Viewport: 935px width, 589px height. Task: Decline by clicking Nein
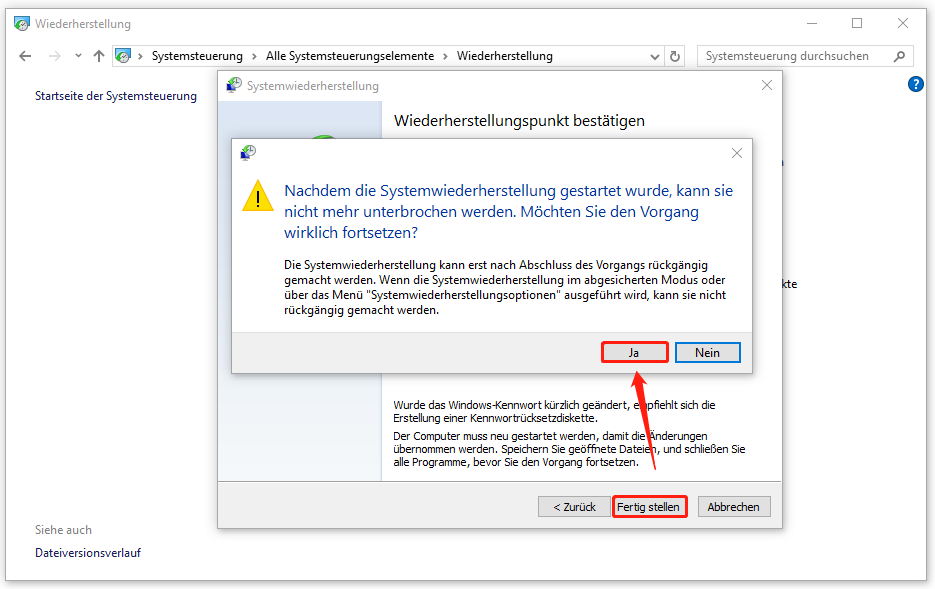pos(707,352)
